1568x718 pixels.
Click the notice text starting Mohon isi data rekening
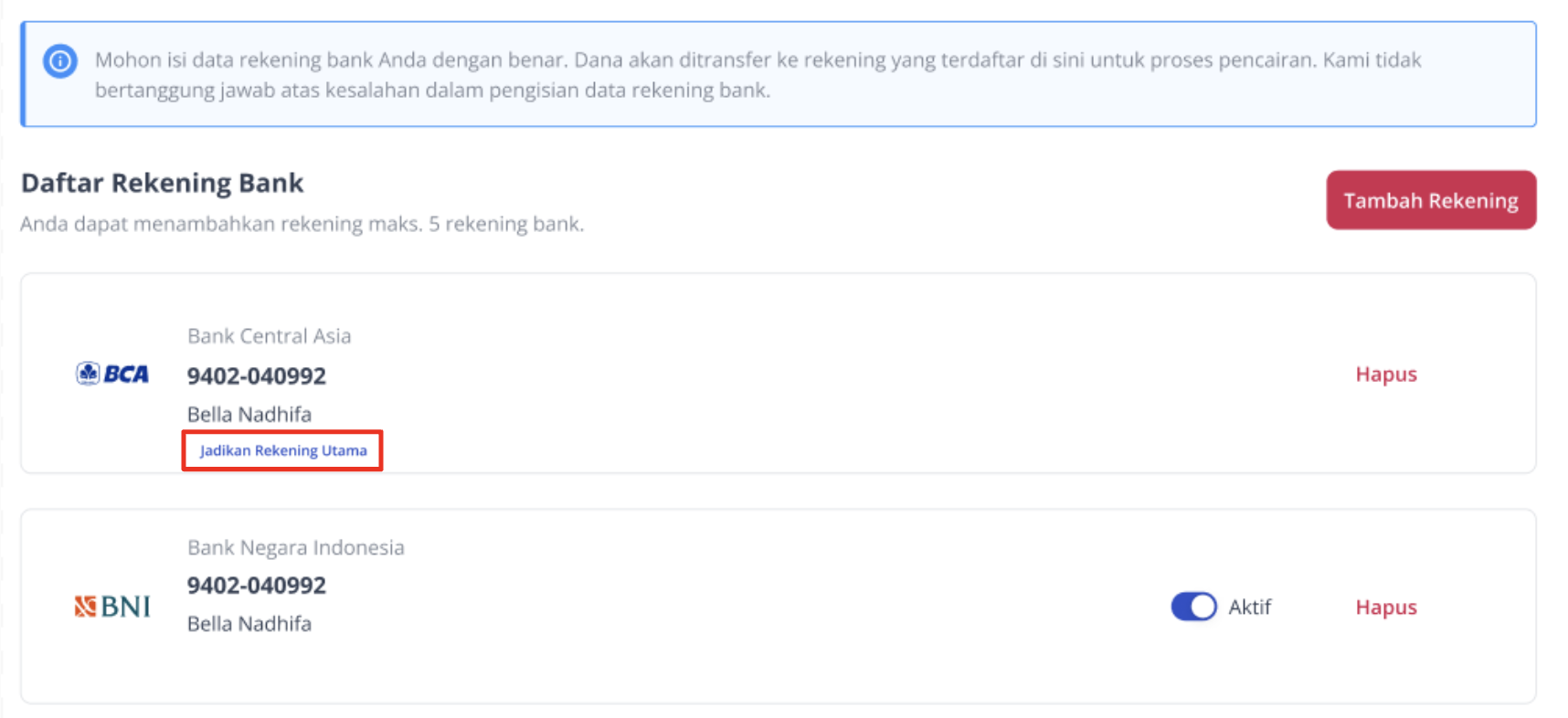tap(758, 75)
